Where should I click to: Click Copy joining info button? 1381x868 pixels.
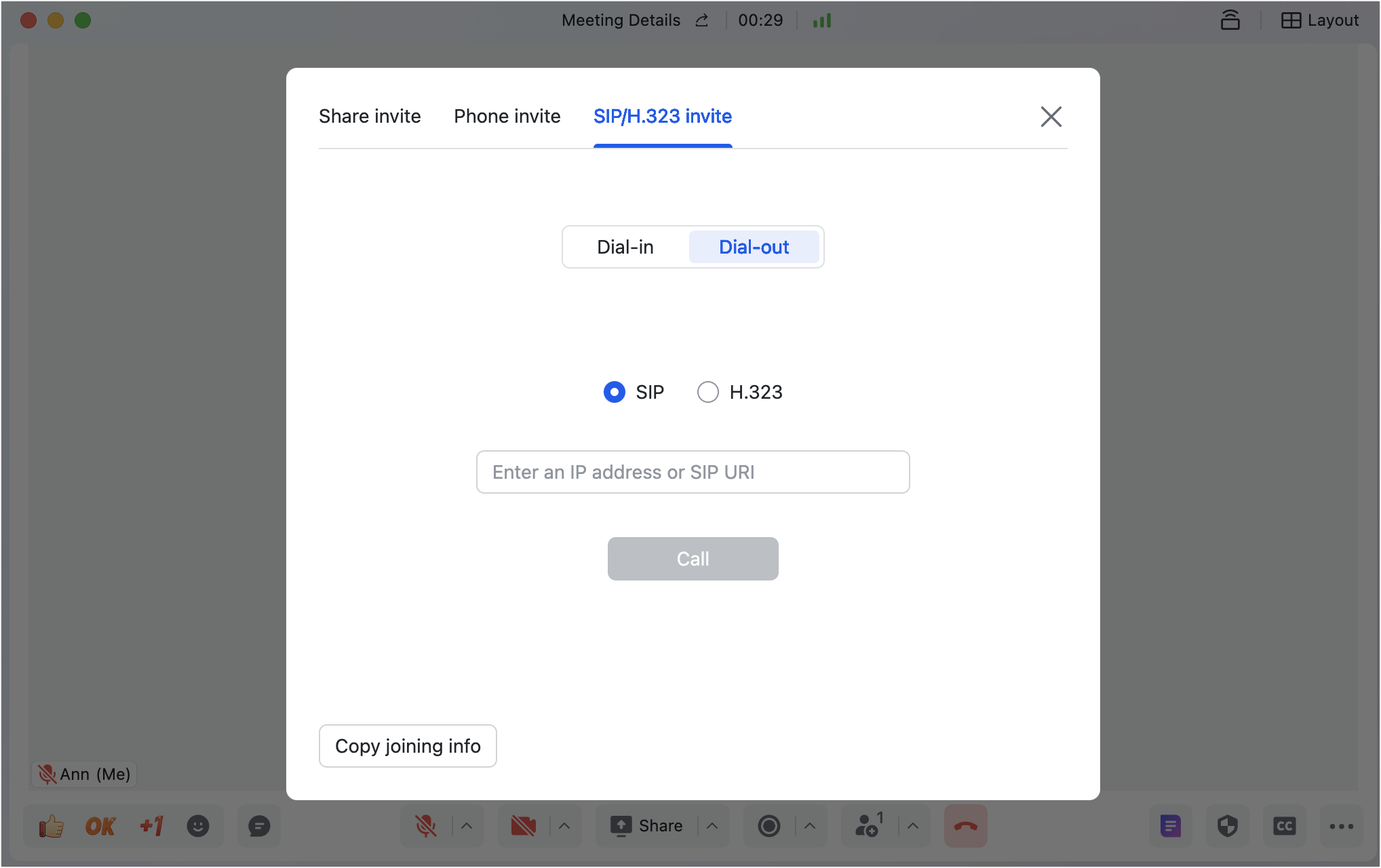pyautogui.click(x=408, y=746)
